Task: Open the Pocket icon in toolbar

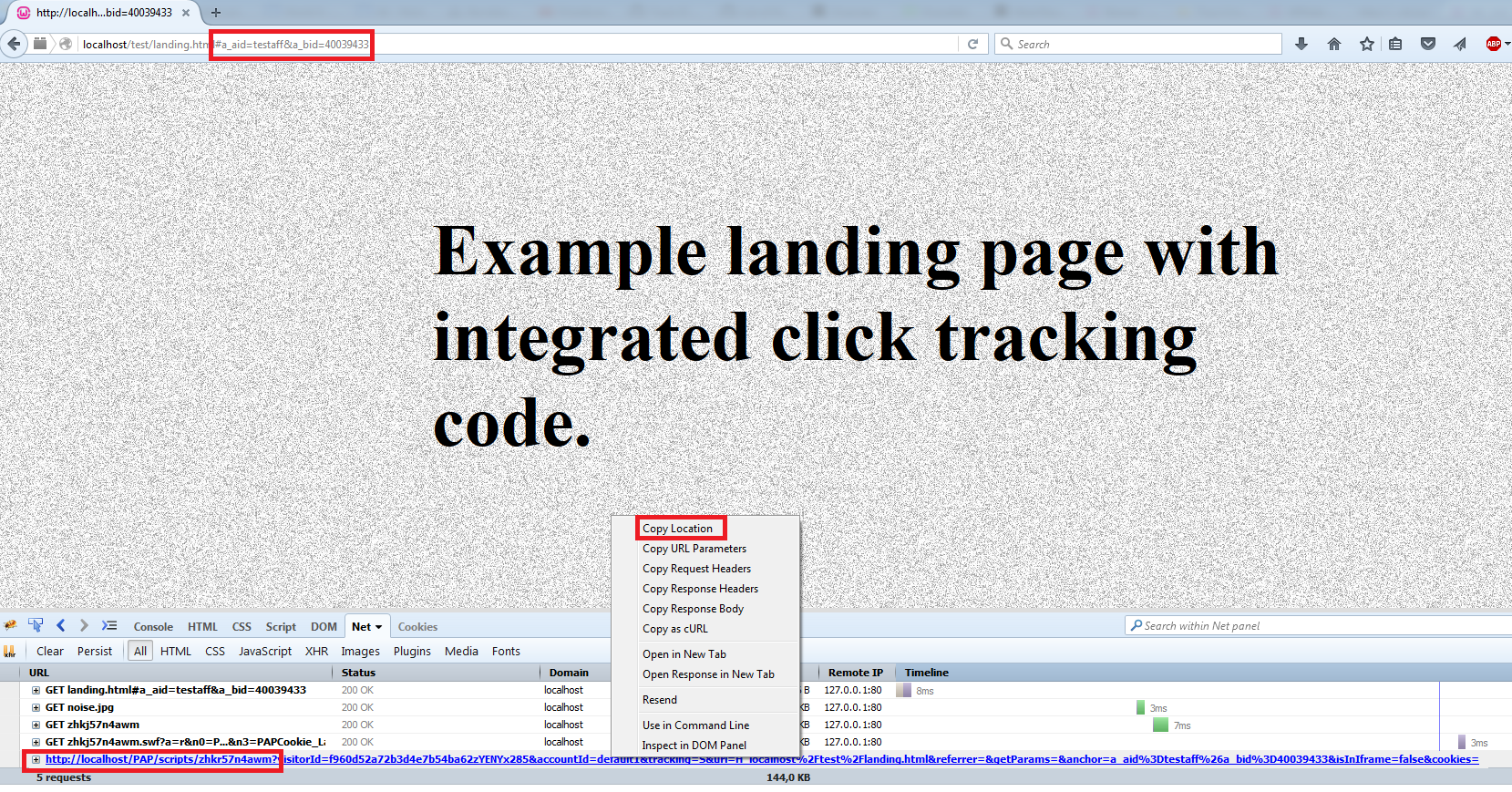Action: 1428,44
